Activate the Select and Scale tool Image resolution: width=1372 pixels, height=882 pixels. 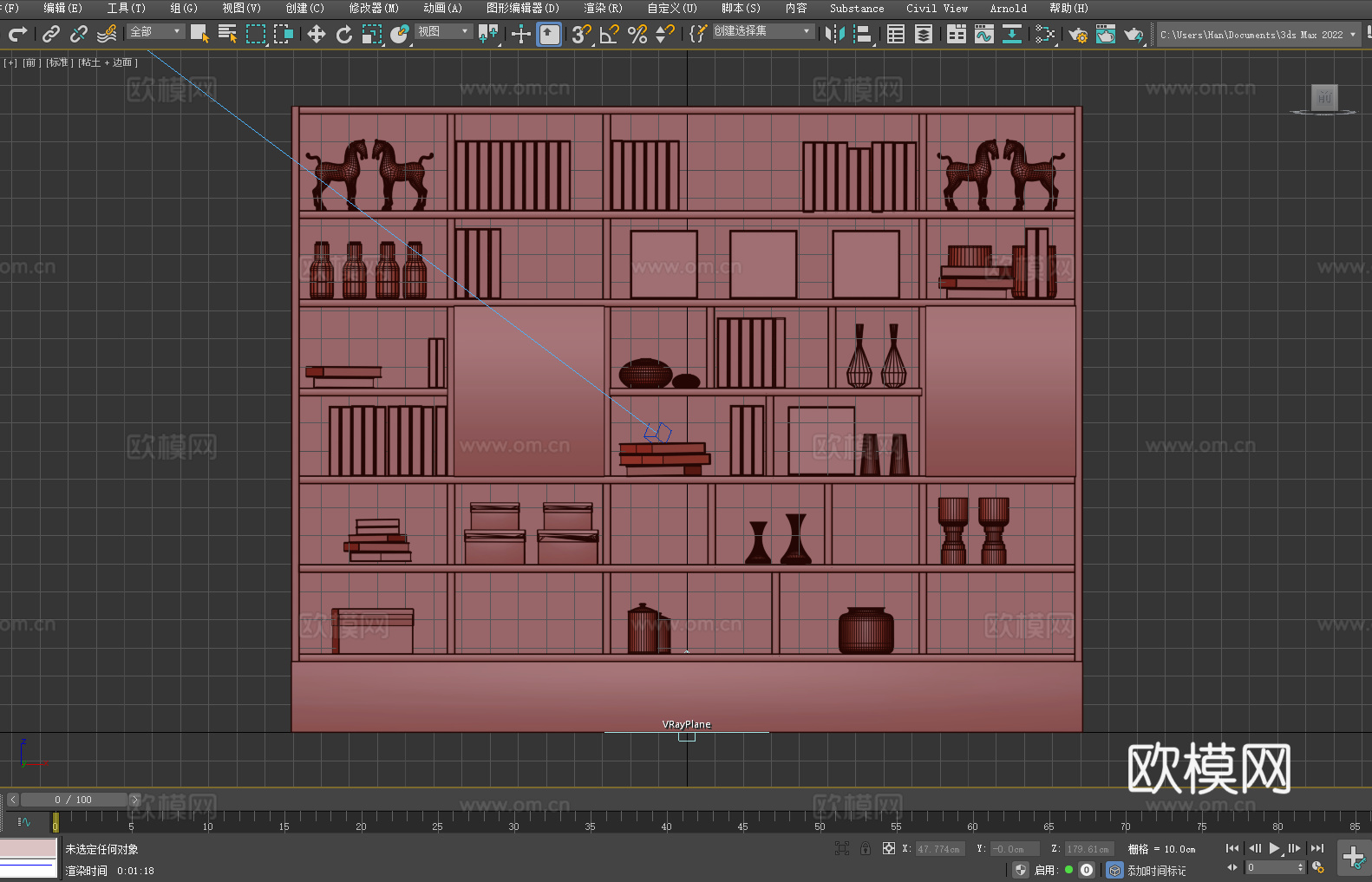click(372, 34)
